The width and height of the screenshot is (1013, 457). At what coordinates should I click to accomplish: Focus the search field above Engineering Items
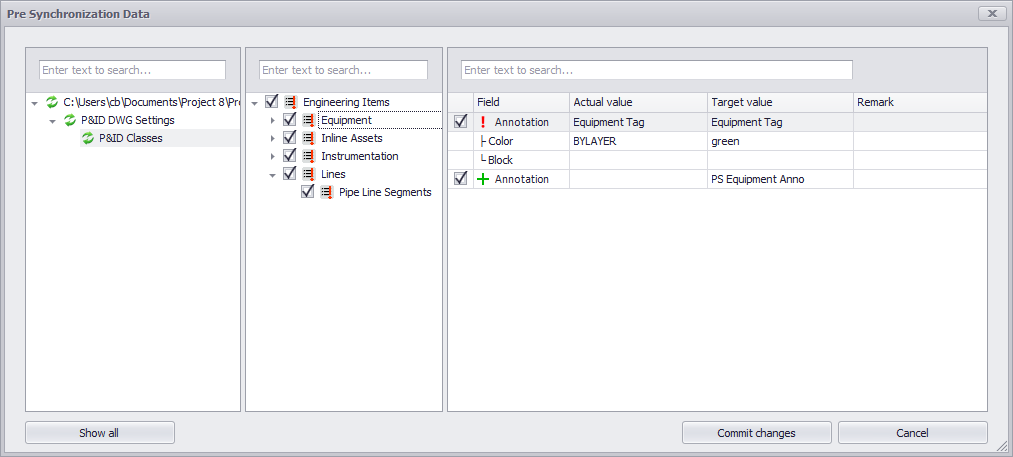[x=343, y=70]
